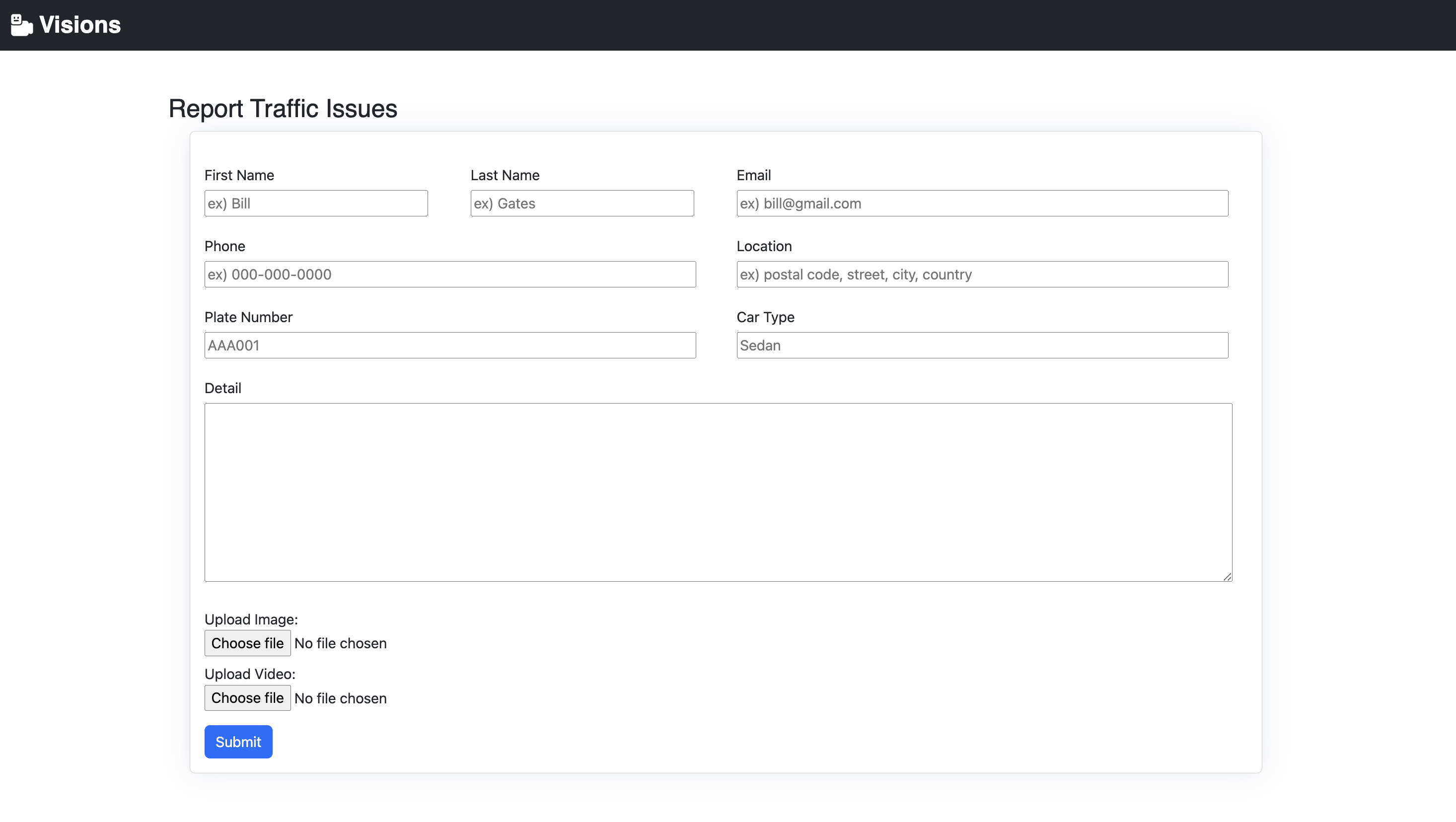The height and width of the screenshot is (822, 1456).
Task: Click the Visions camera logo icon
Action: [x=21, y=25]
